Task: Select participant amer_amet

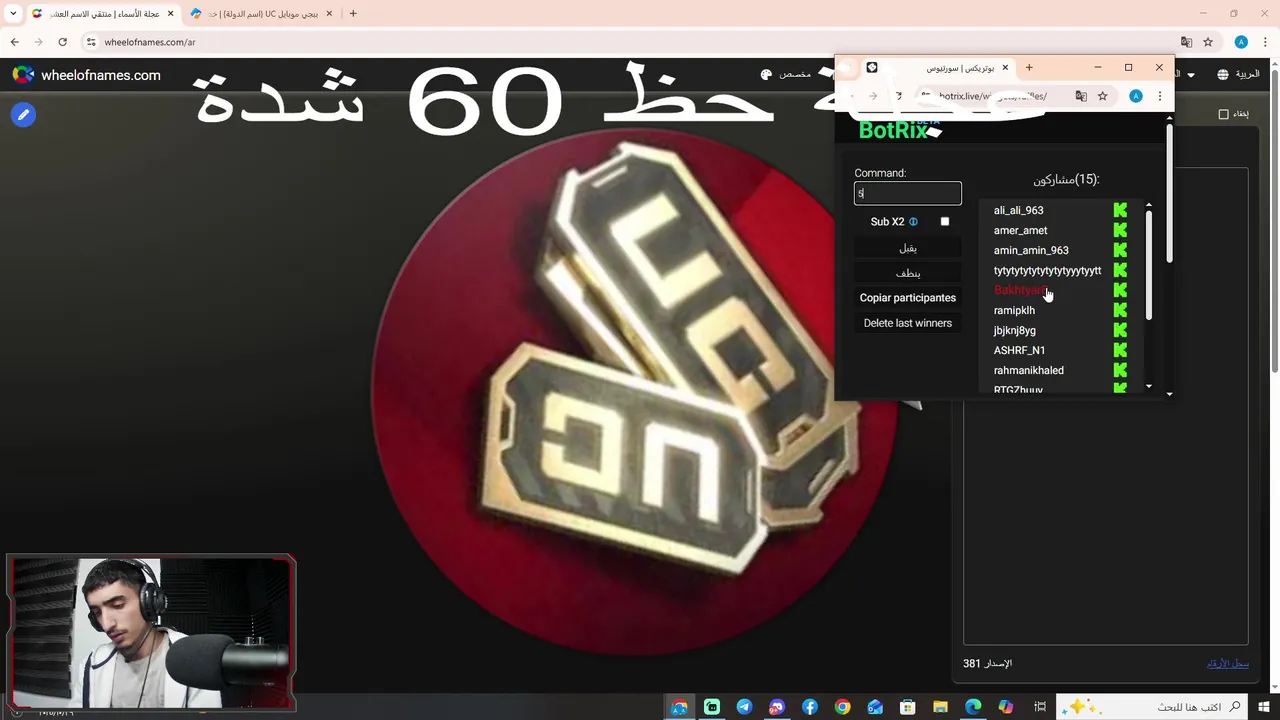Action: tap(1020, 230)
